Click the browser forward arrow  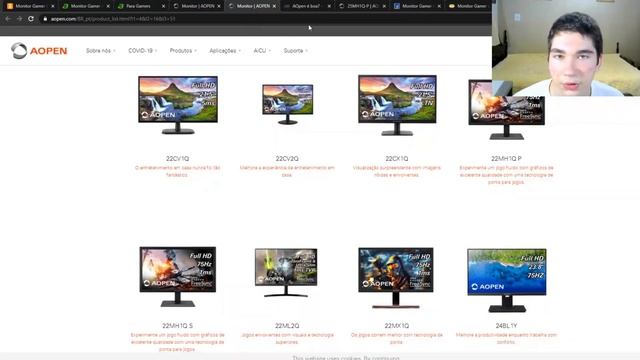click(x=19, y=18)
